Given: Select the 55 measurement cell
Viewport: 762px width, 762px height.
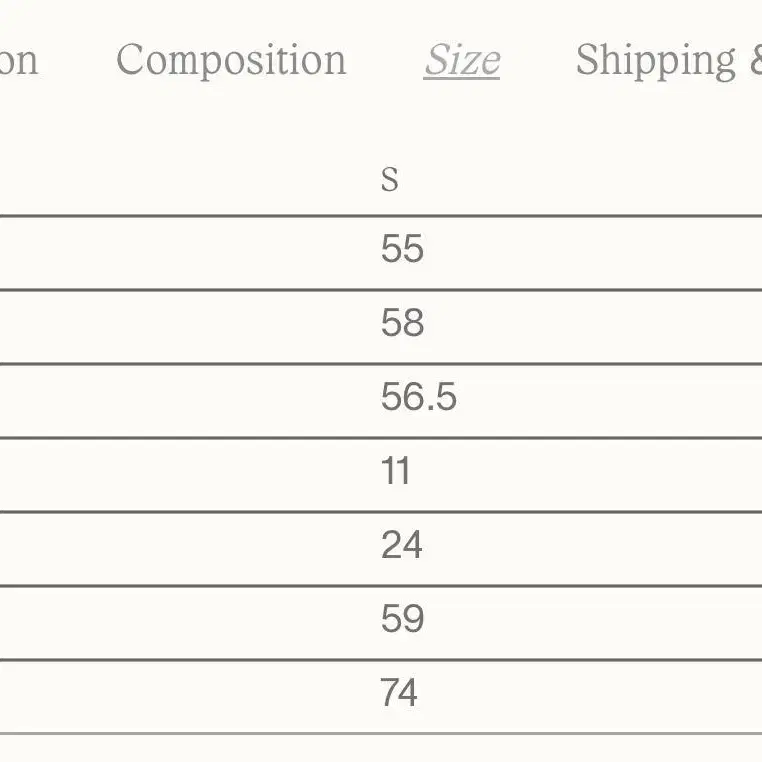Looking at the screenshot, I should [x=402, y=248].
